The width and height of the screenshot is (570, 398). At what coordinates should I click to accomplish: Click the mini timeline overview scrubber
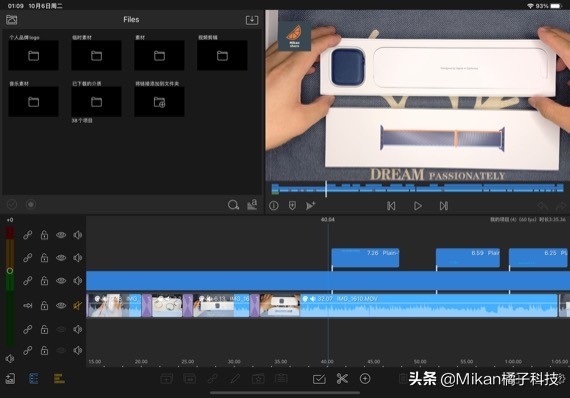tap(418, 188)
